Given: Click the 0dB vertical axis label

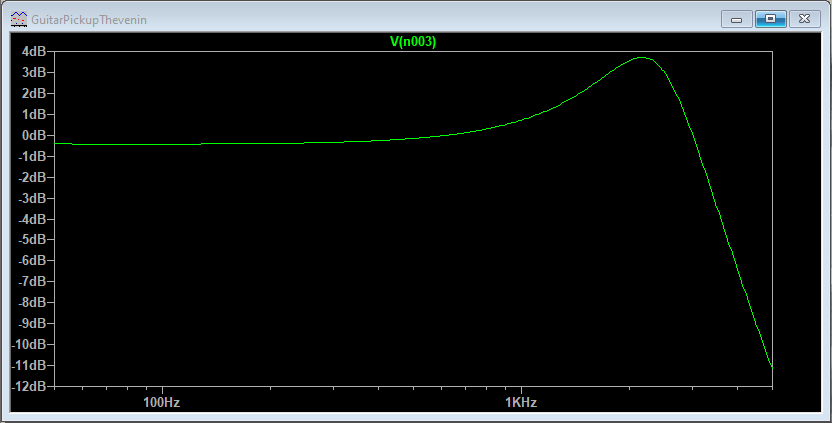Looking at the screenshot, I should (x=34, y=135).
